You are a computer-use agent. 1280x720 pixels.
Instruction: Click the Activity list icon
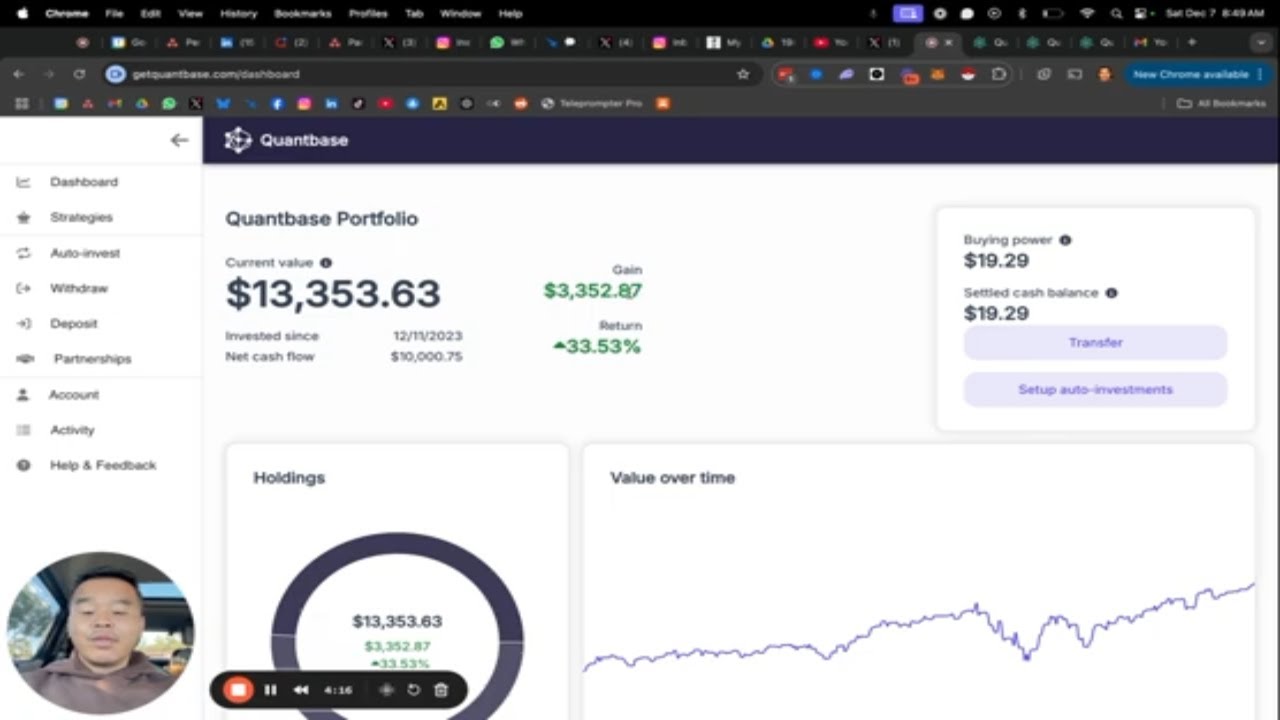click(x=23, y=430)
